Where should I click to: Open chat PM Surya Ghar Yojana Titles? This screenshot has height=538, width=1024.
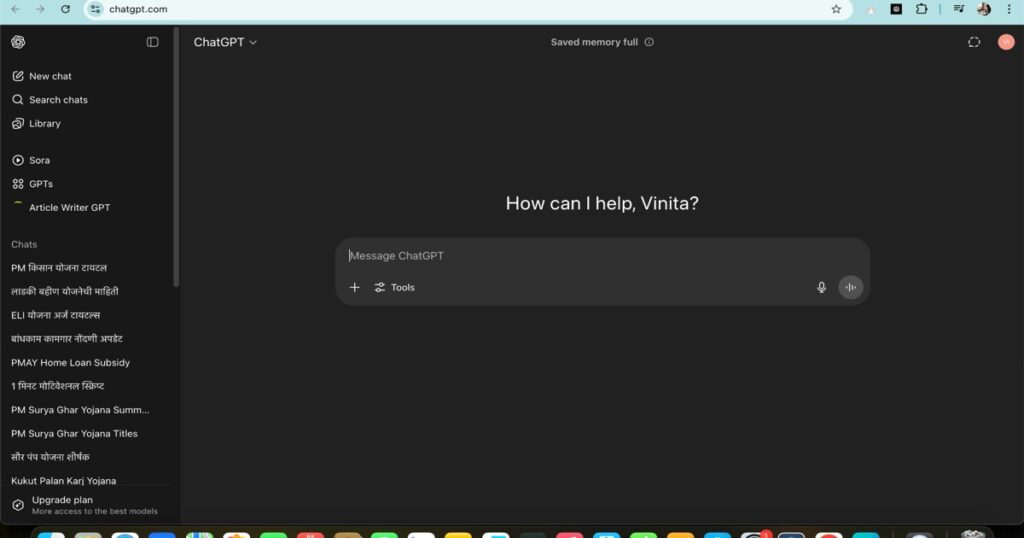(x=74, y=433)
